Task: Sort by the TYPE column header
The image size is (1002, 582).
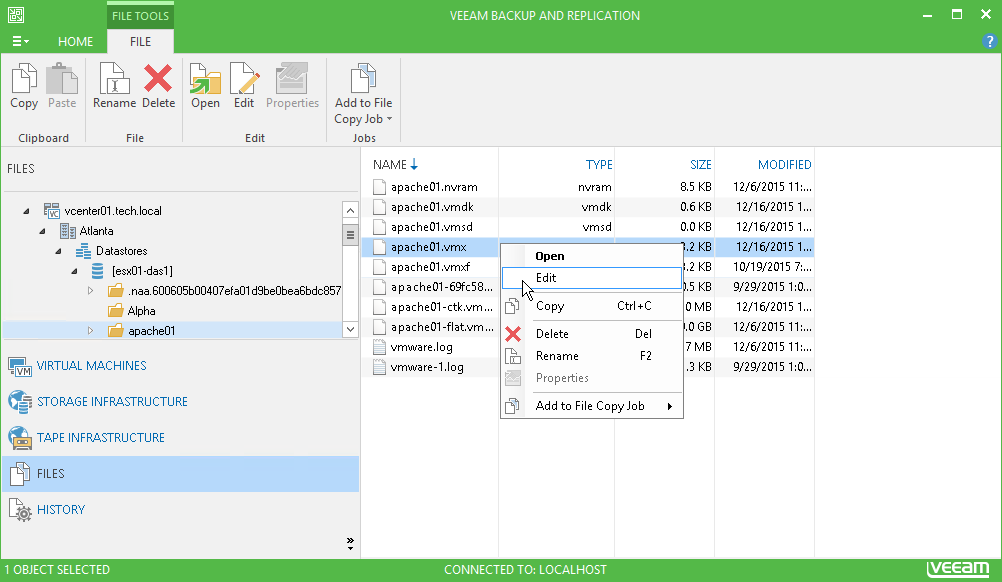Action: pos(599,165)
